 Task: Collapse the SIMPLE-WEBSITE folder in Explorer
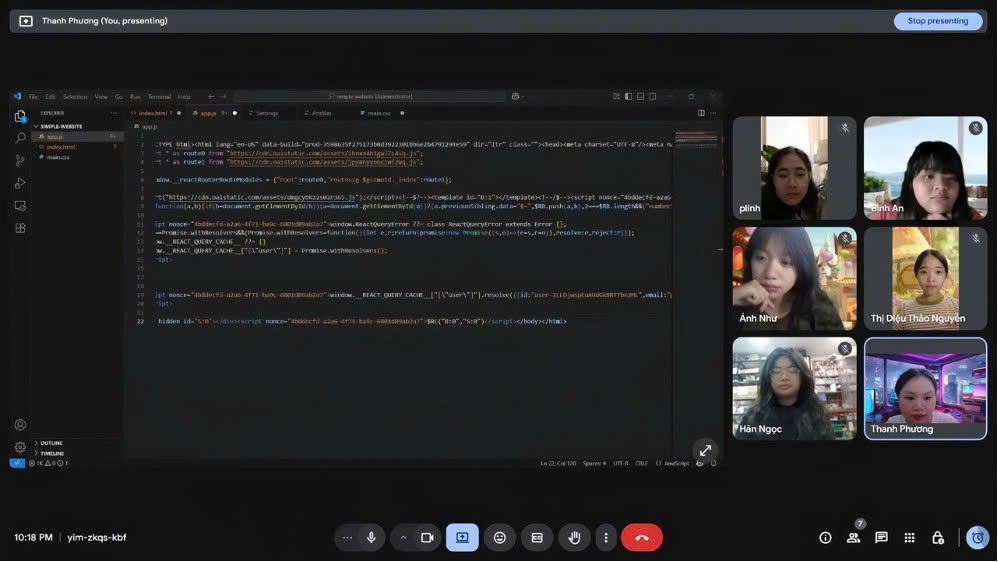tap(64, 126)
